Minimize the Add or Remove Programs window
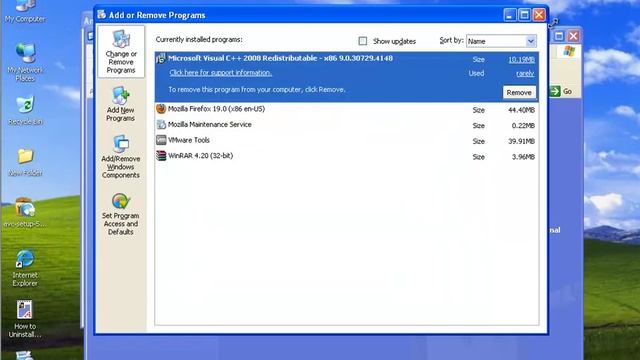640x360 pixels. [x=509, y=15]
